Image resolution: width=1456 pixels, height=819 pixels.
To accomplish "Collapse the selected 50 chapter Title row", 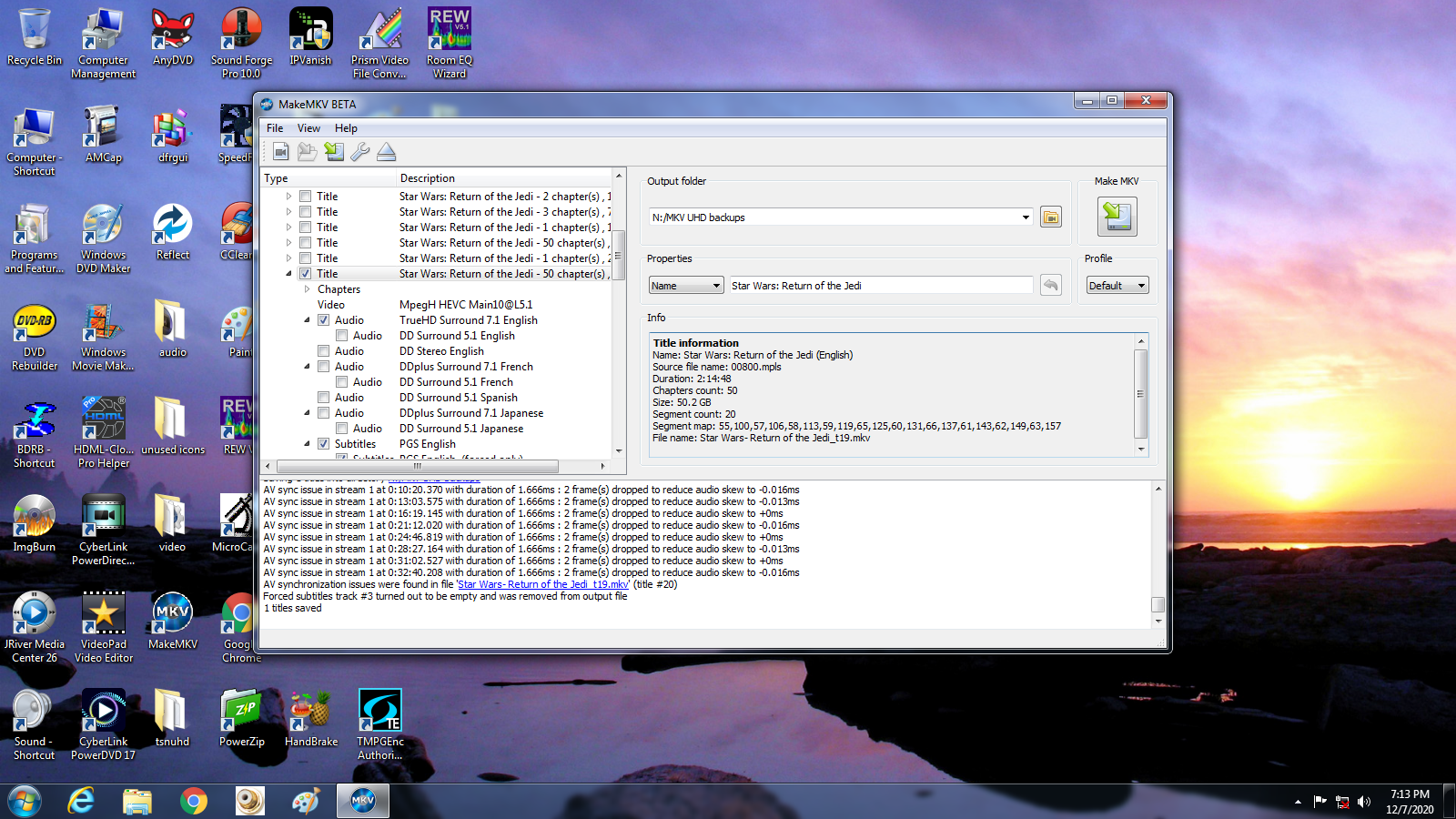I will click(x=289, y=274).
